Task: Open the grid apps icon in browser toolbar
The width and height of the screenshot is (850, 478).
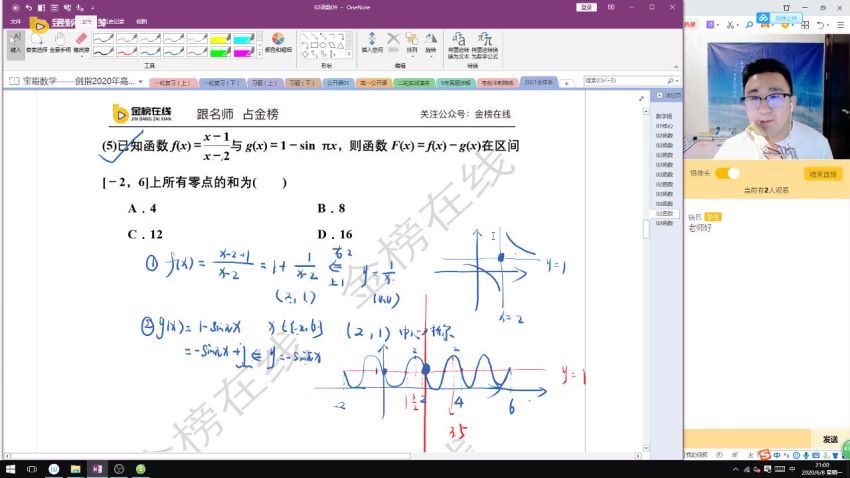Action: coord(805,25)
